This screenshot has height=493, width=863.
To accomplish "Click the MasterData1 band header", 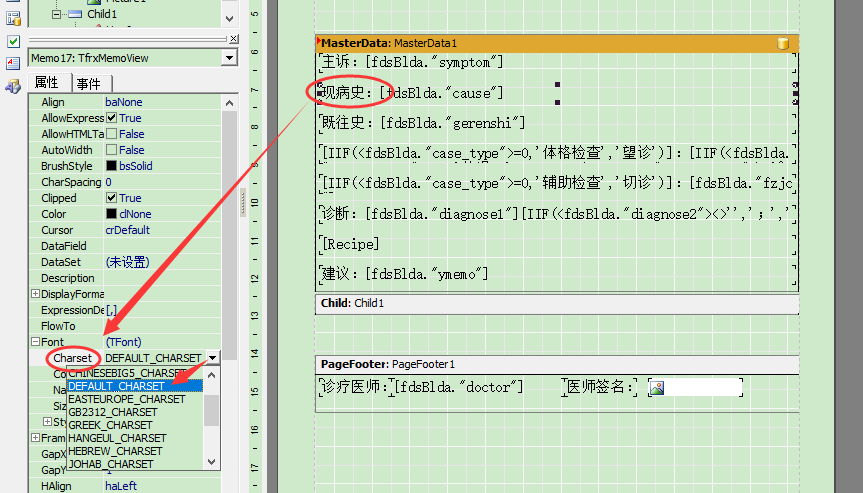I will [x=557, y=43].
